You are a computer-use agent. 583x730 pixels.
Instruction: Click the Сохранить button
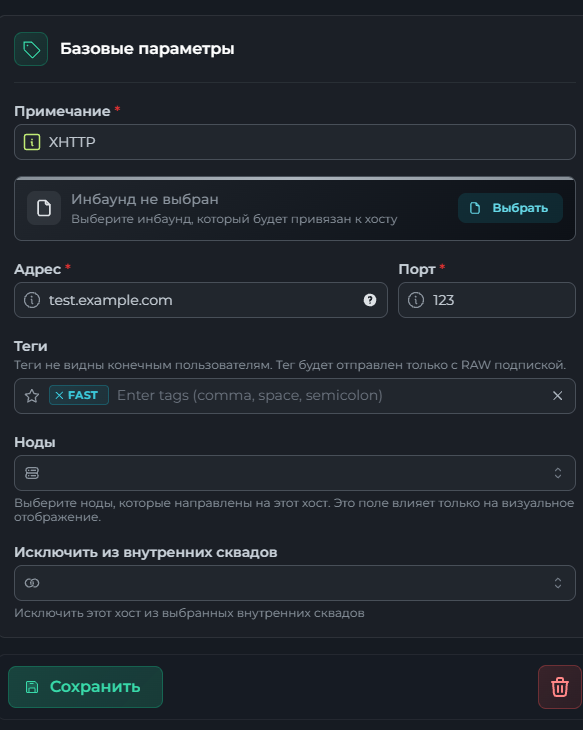coord(85,687)
